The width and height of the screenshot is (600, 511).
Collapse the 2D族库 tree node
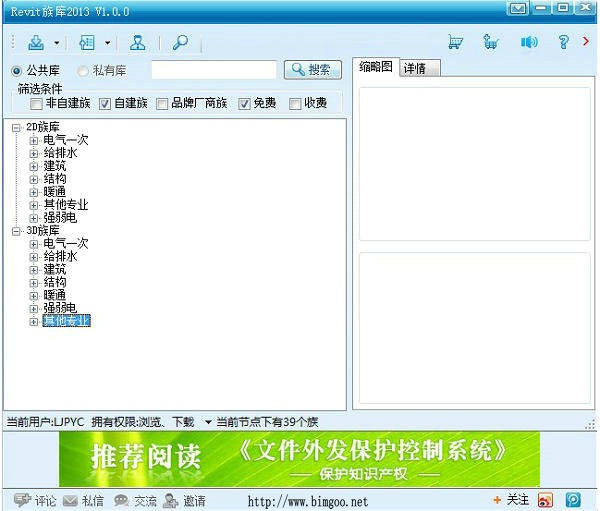click(17, 127)
